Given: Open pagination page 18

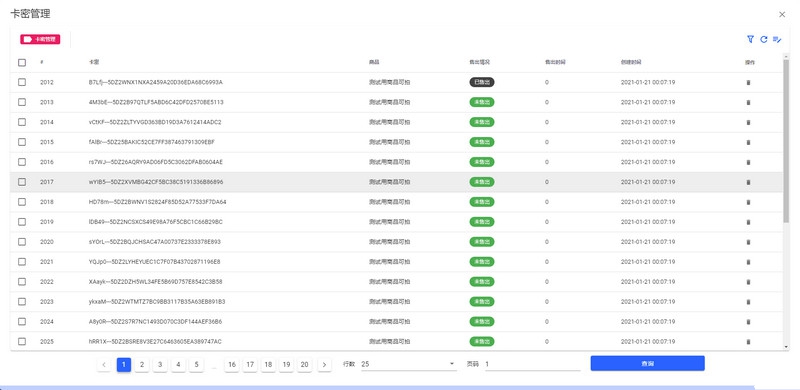Looking at the screenshot, I should pos(268,364).
